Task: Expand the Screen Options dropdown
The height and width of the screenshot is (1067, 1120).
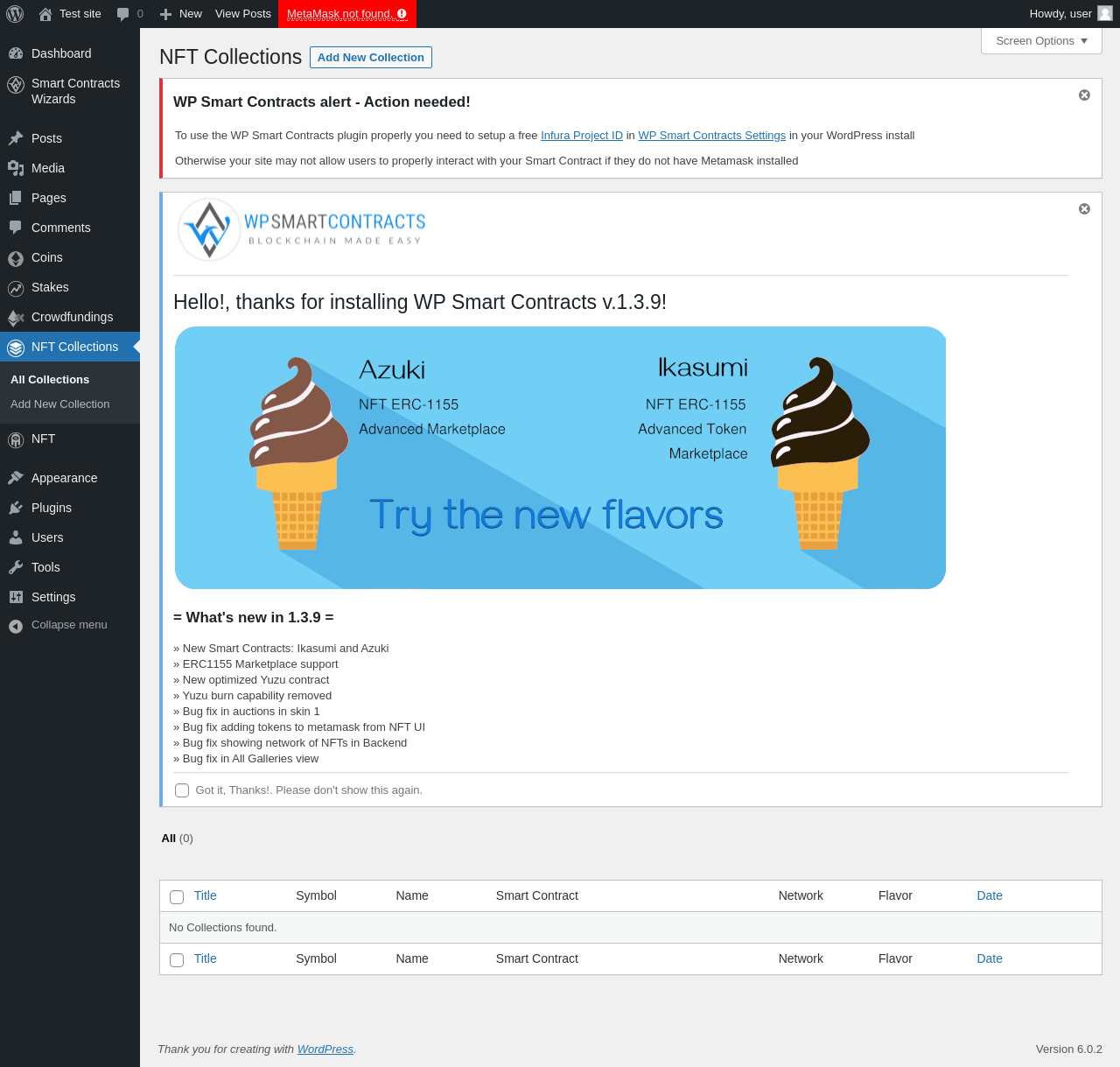Action: [x=1041, y=41]
